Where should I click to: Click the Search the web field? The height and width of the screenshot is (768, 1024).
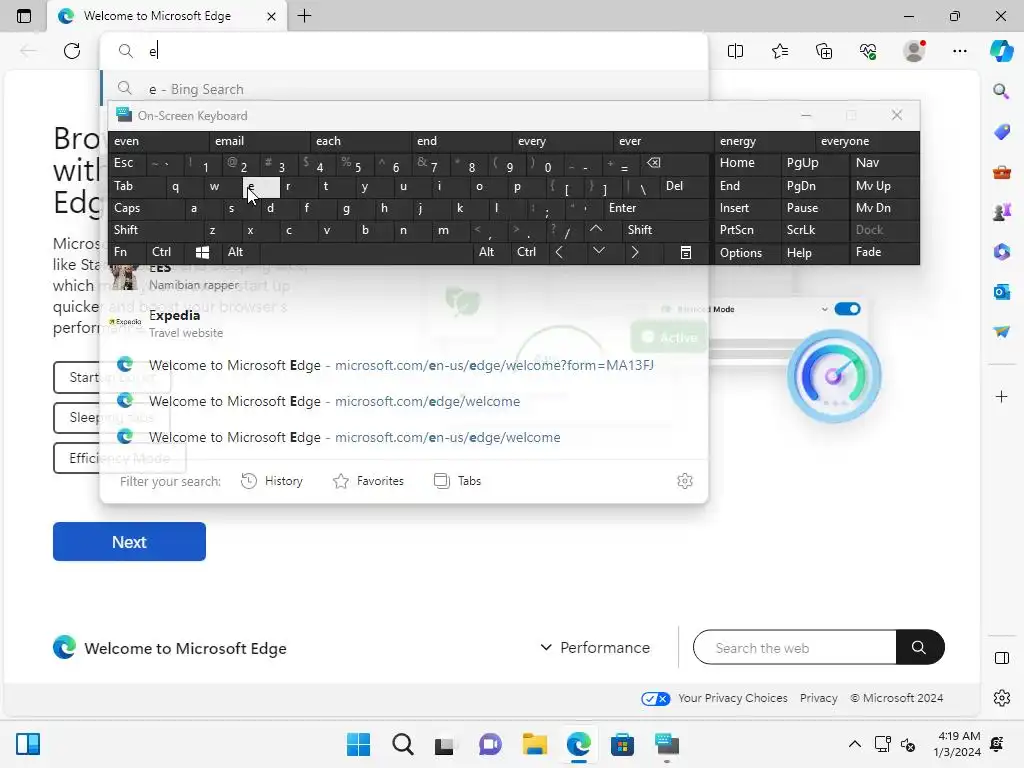(795, 648)
